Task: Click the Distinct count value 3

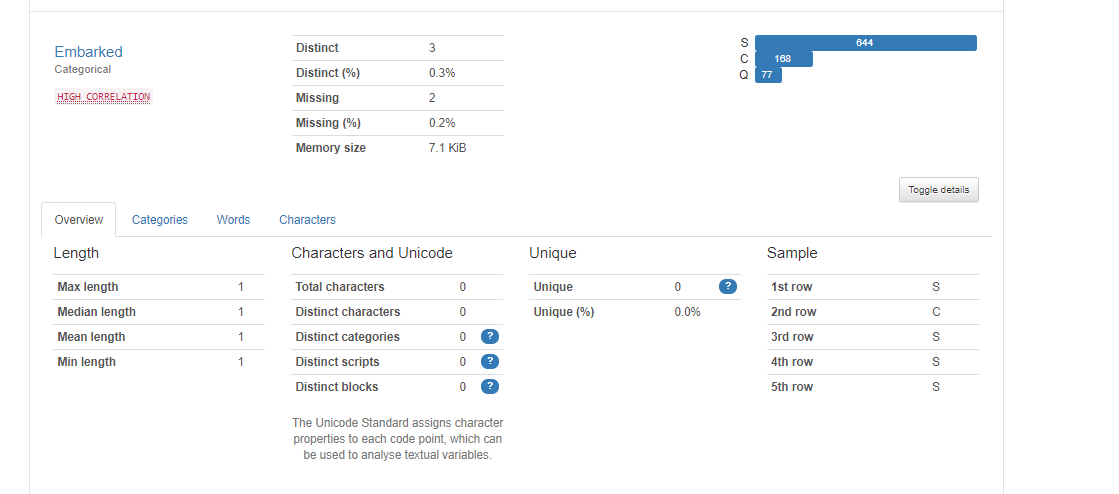Action: [432, 48]
